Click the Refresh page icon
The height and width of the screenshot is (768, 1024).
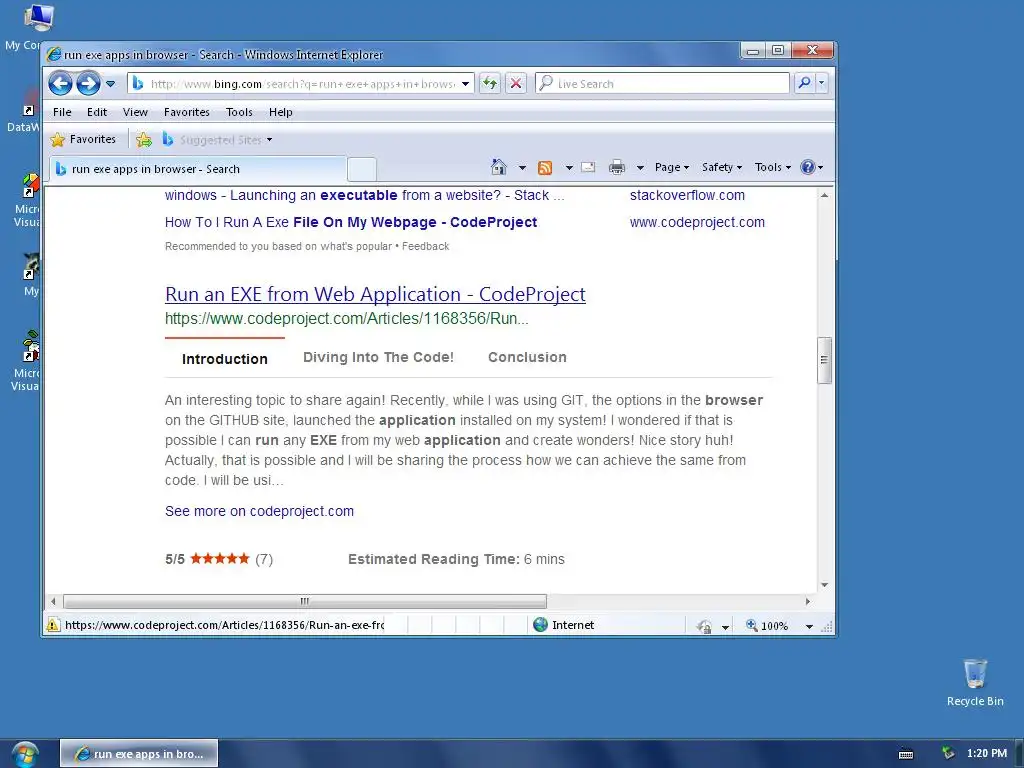[x=489, y=84]
